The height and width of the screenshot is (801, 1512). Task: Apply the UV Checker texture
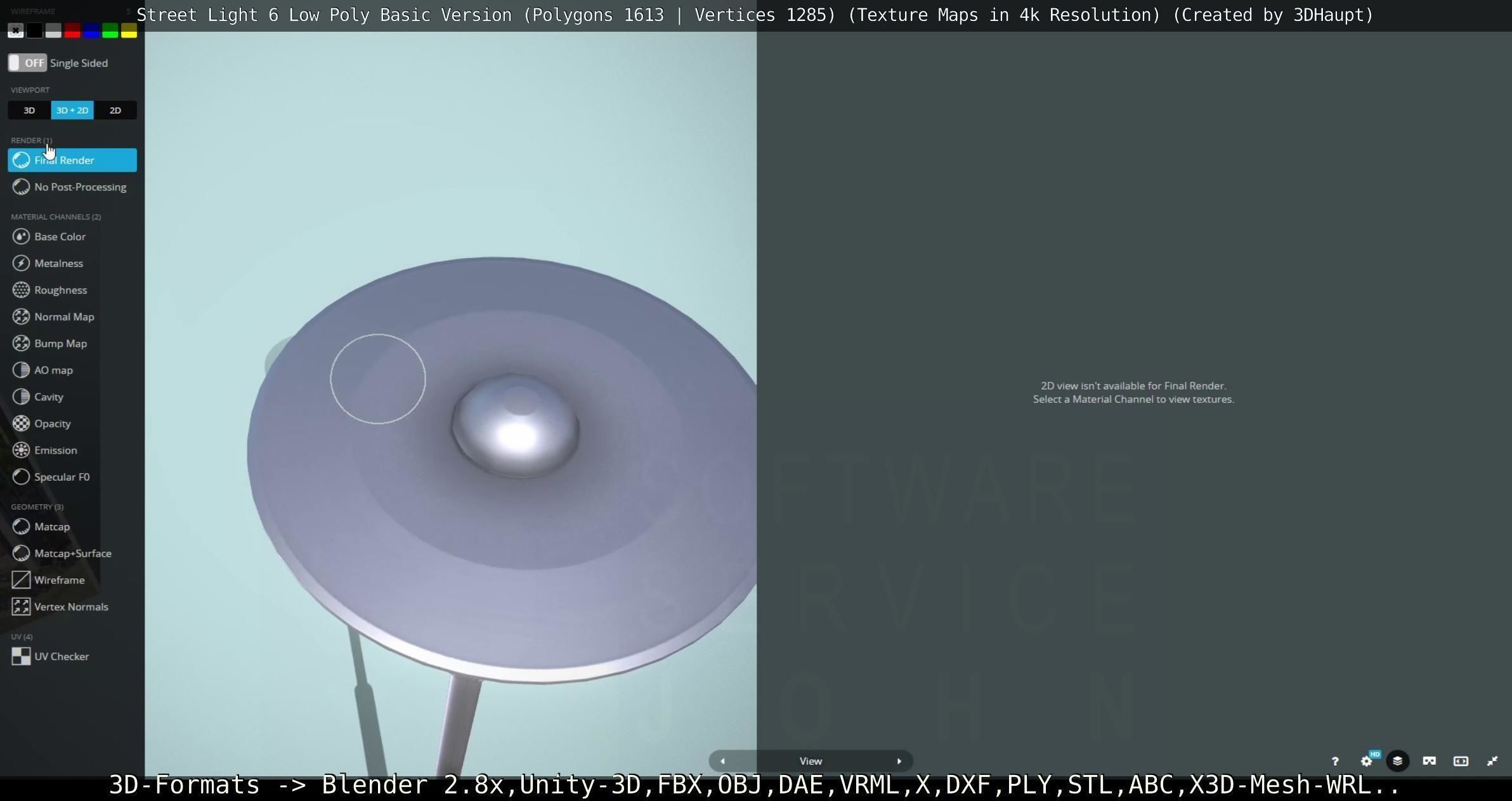(x=72, y=656)
